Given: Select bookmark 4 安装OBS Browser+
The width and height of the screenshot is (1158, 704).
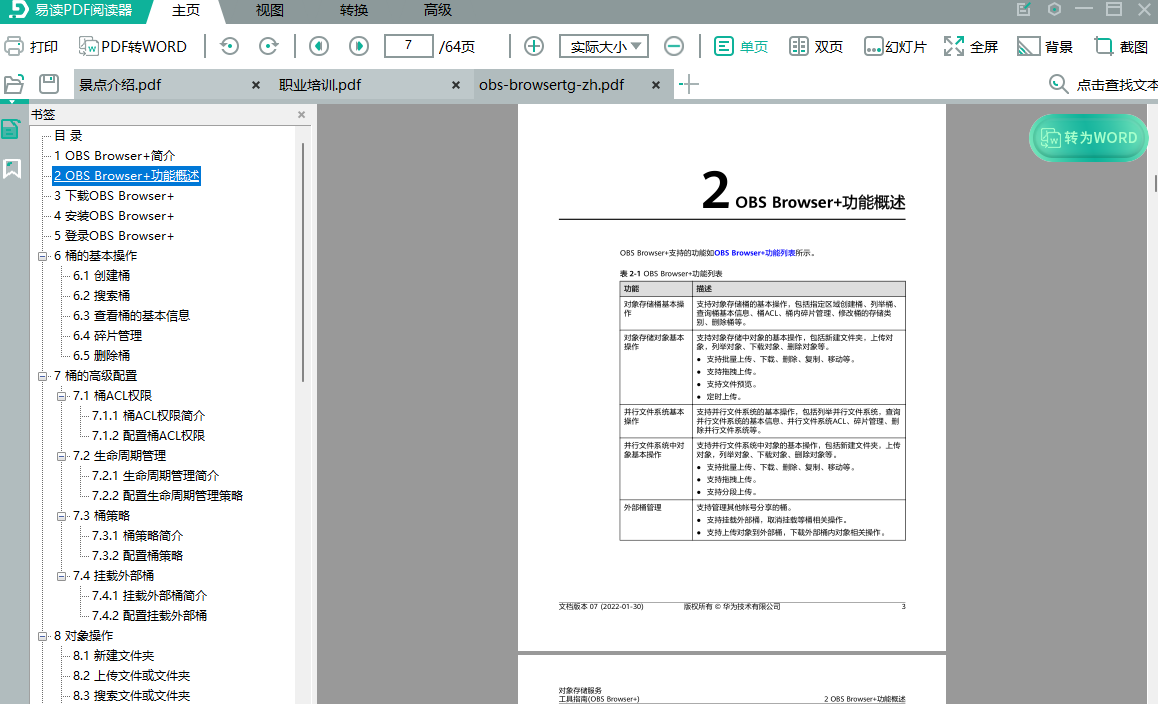Looking at the screenshot, I should tap(114, 216).
